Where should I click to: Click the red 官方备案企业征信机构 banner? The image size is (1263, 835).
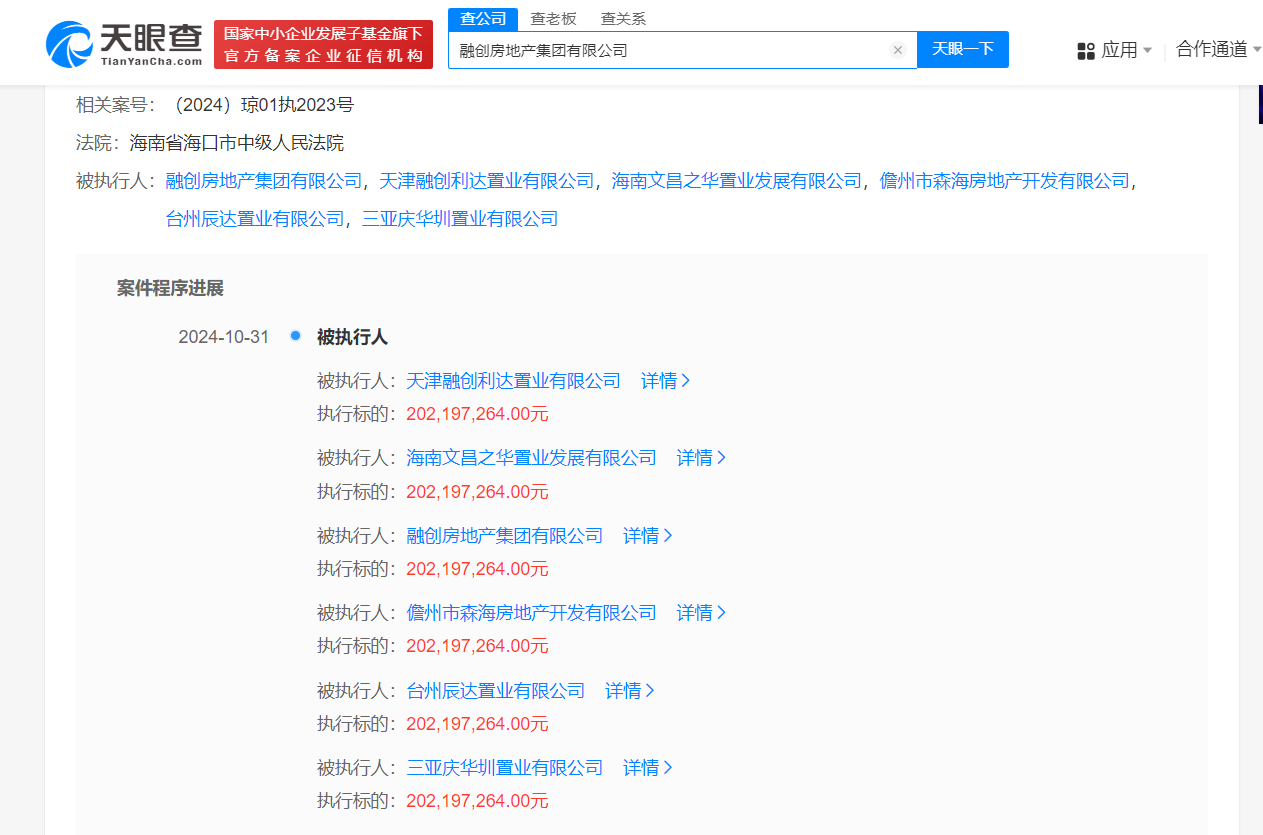[x=323, y=45]
